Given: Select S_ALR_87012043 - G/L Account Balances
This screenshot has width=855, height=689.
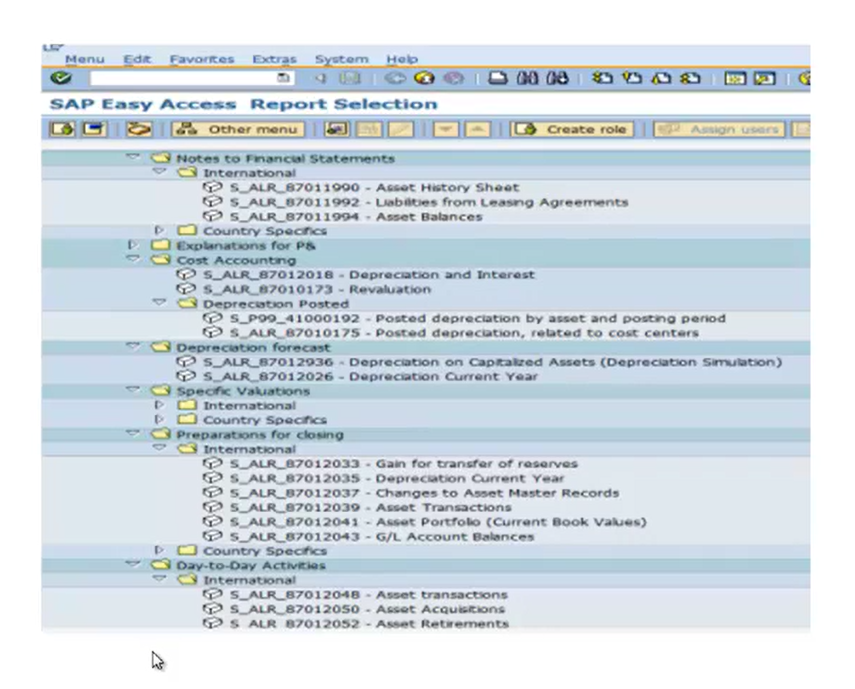Looking at the screenshot, I should [382, 537].
